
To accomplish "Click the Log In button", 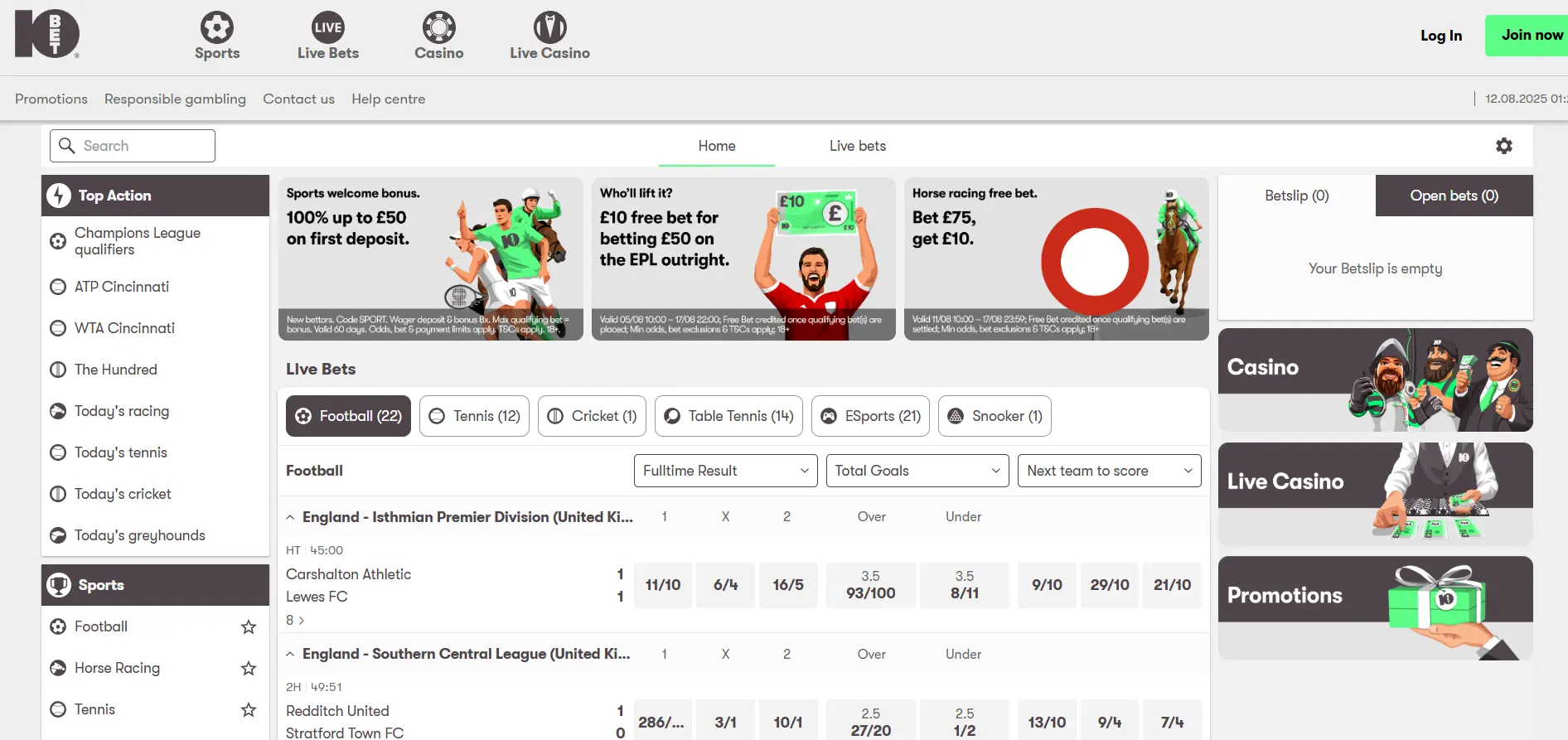I will pos(1441,36).
